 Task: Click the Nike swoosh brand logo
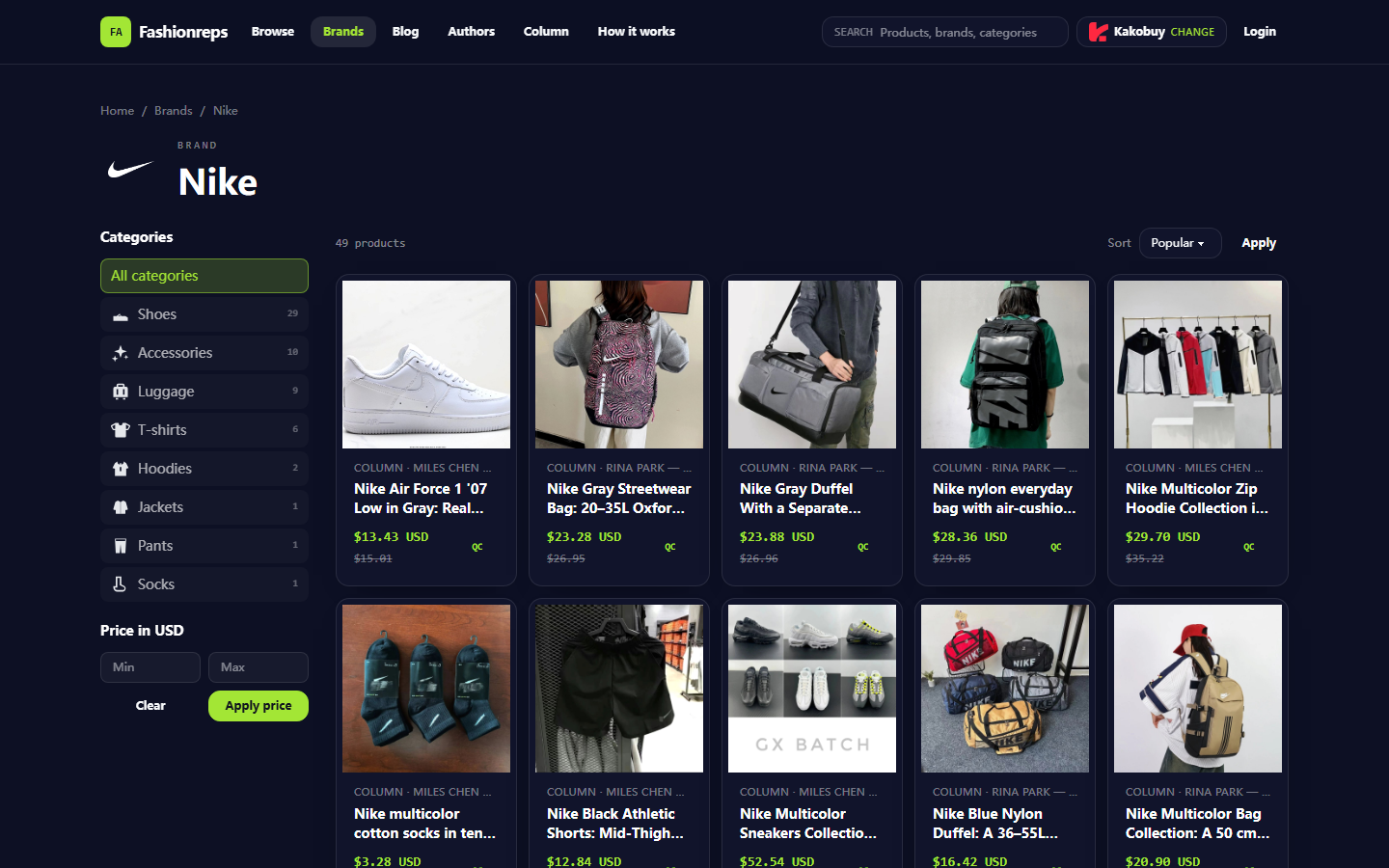point(130,170)
